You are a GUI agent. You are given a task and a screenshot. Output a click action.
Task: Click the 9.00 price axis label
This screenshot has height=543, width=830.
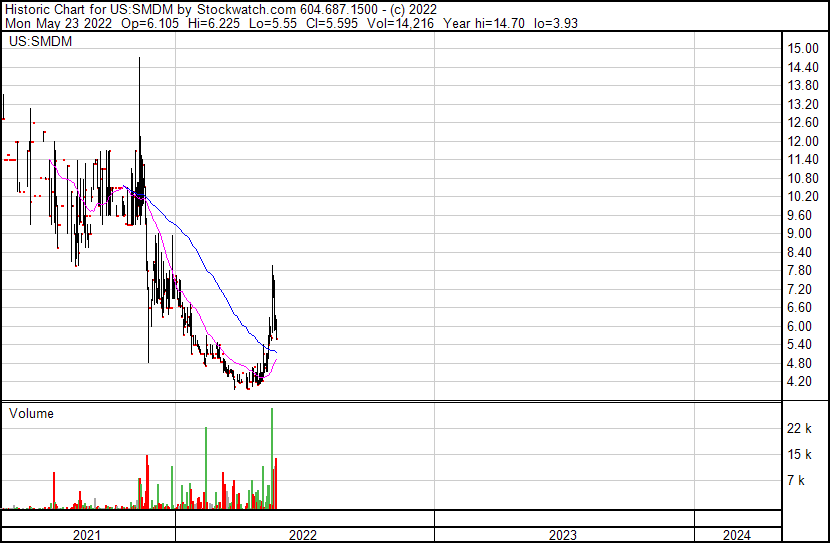tap(799, 233)
